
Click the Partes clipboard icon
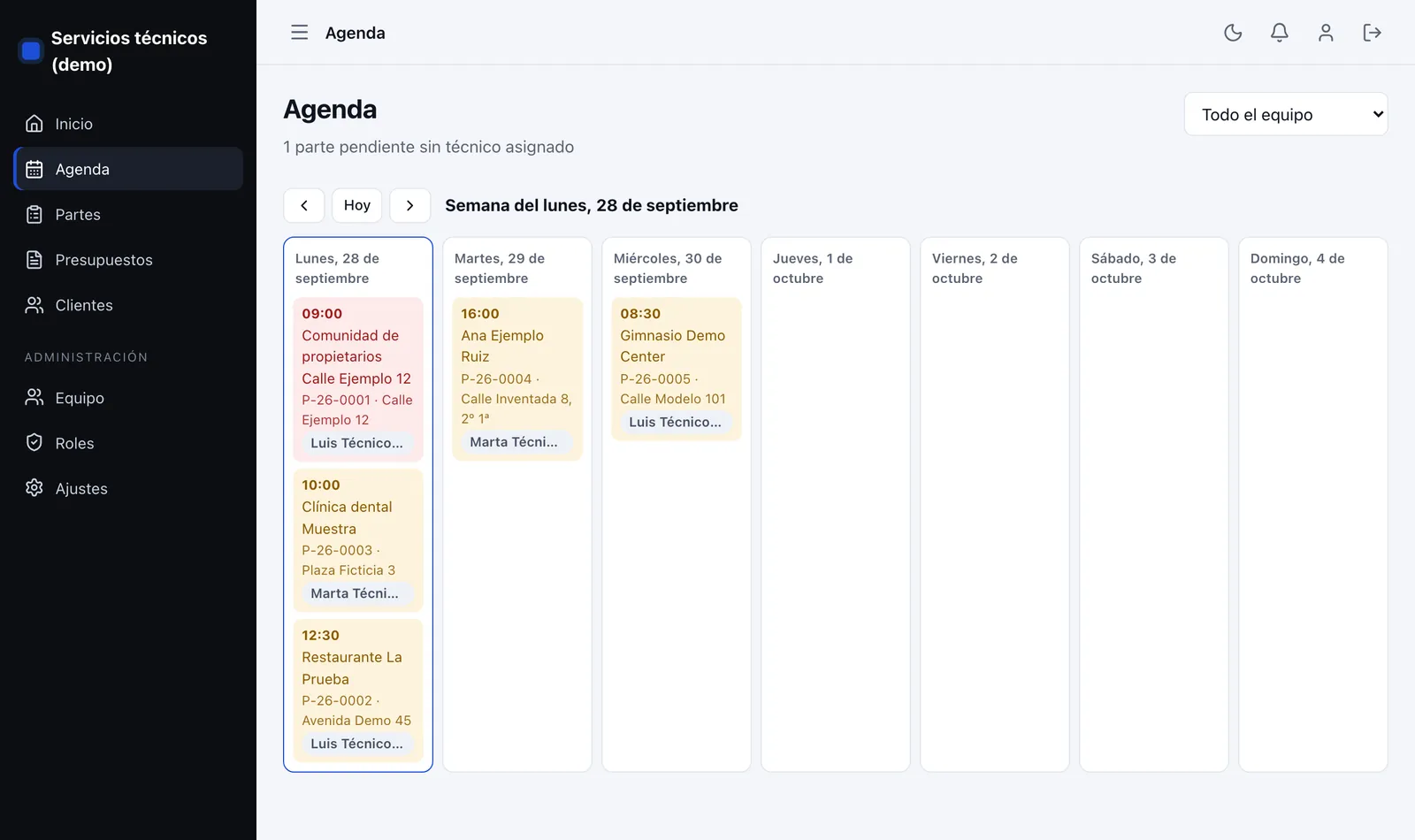point(34,214)
